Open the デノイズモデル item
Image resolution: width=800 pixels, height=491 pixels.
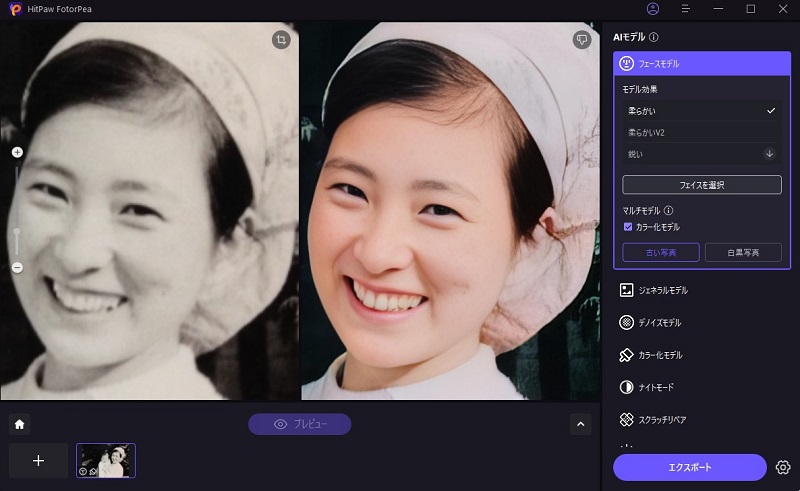702,323
